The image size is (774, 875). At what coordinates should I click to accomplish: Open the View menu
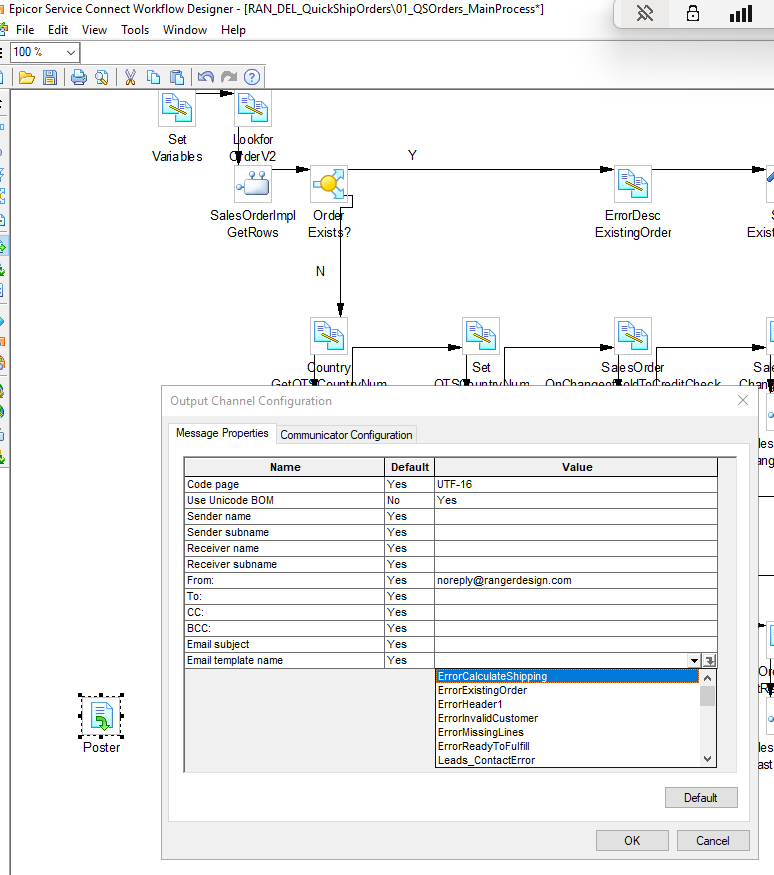point(94,30)
